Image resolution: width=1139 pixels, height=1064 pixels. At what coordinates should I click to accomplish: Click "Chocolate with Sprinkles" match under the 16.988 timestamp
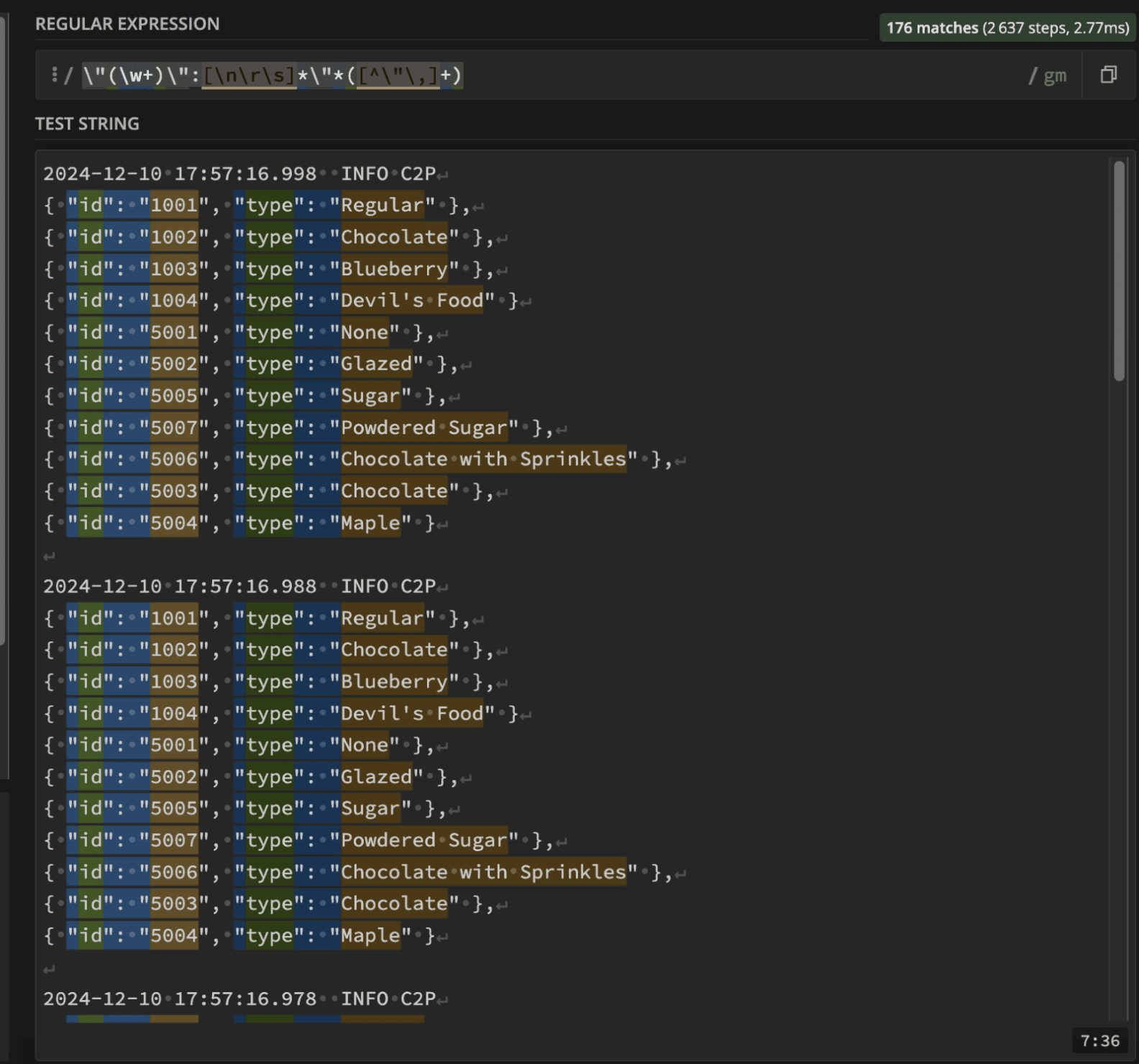click(x=483, y=872)
